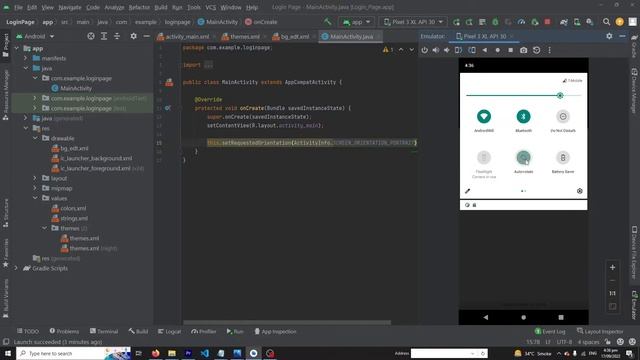The width and height of the screenshot is (640, 360).
Task: Open emulator extended controls three dots
Action: pyautogui.click(x=549, y=50)
